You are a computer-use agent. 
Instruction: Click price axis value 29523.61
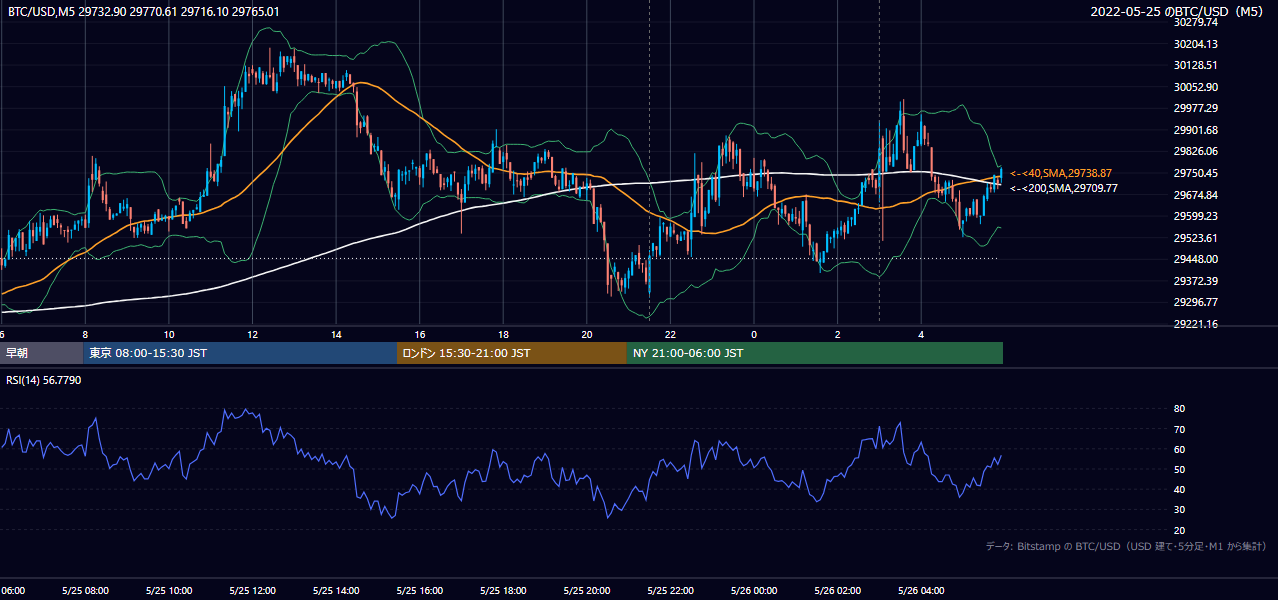point(1196,238)
